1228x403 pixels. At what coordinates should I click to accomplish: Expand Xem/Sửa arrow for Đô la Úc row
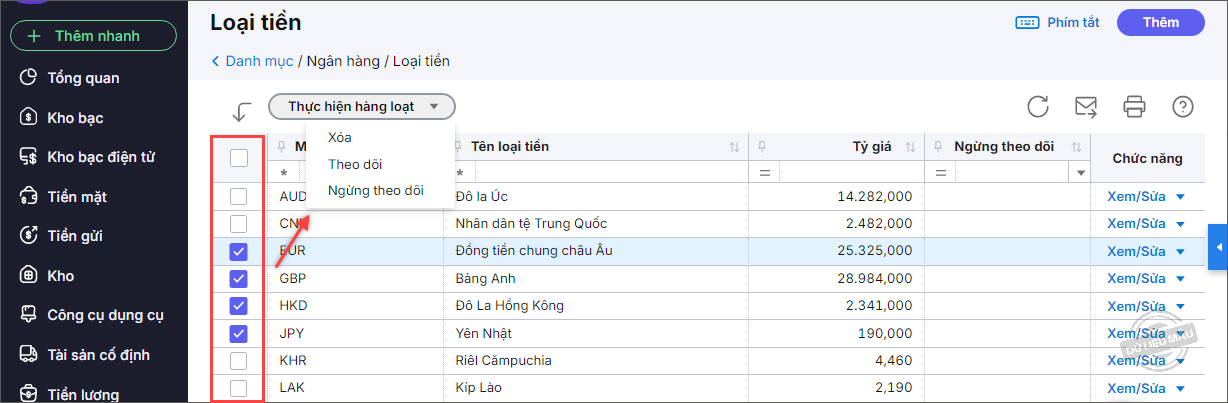pyautogui.click(x=1180, y=197)
